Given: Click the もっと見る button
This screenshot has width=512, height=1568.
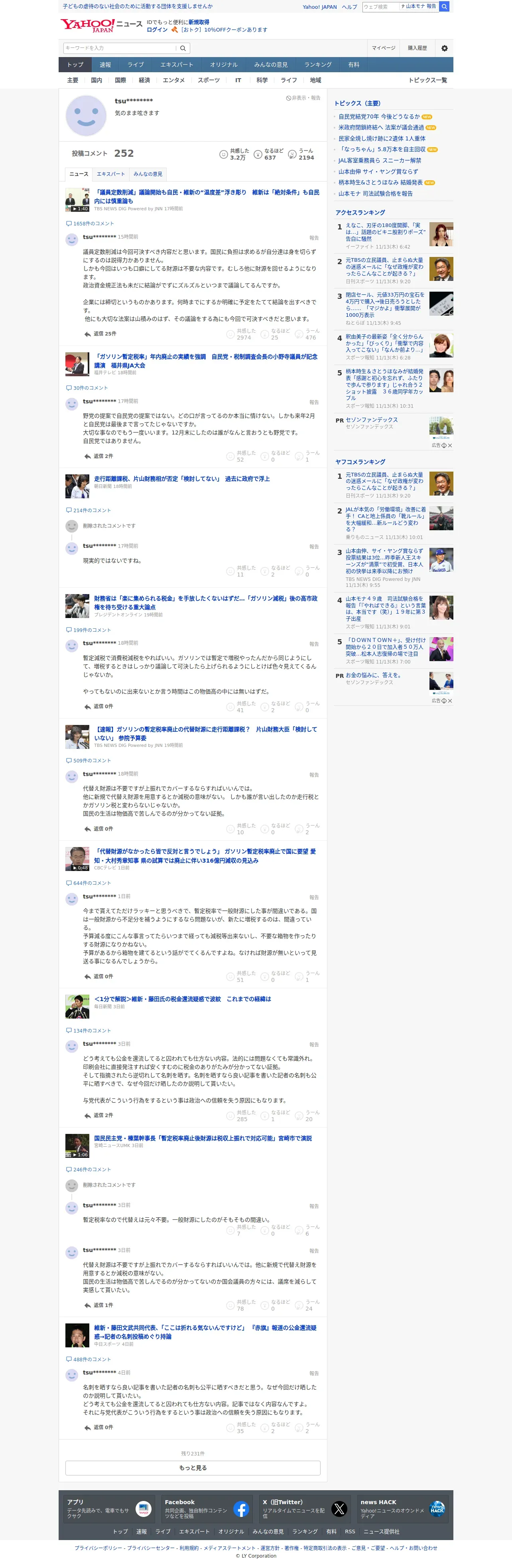Looking at the screenshot, I should pos(193,1467).
